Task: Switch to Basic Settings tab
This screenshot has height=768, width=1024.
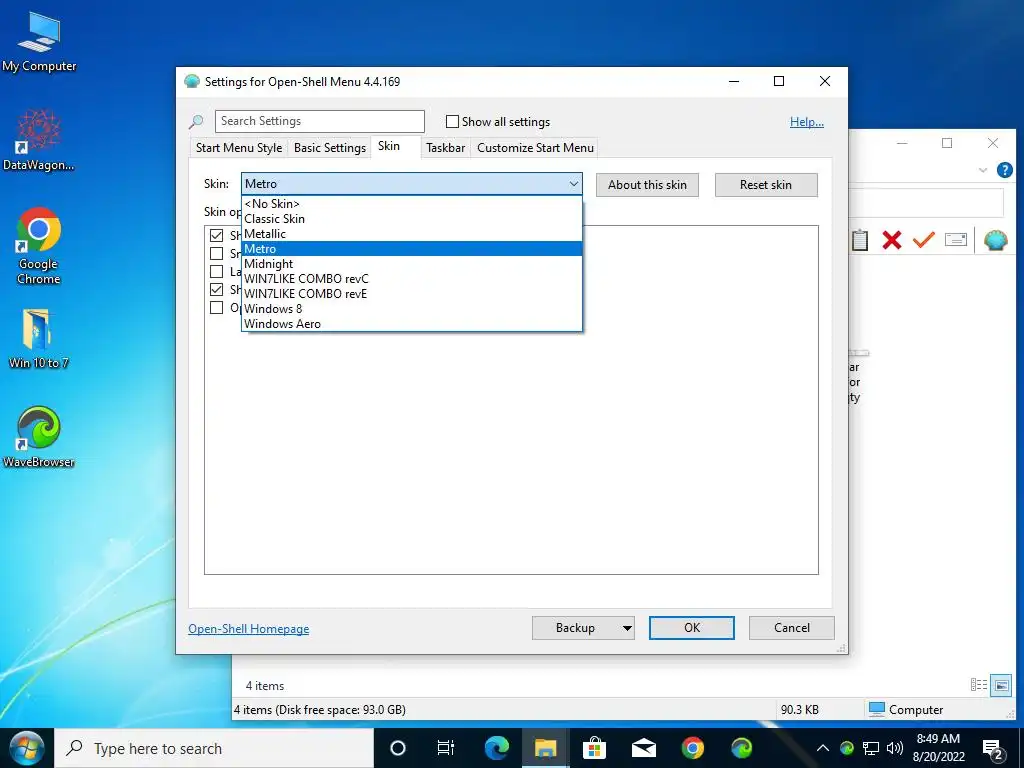Action: 330,148
